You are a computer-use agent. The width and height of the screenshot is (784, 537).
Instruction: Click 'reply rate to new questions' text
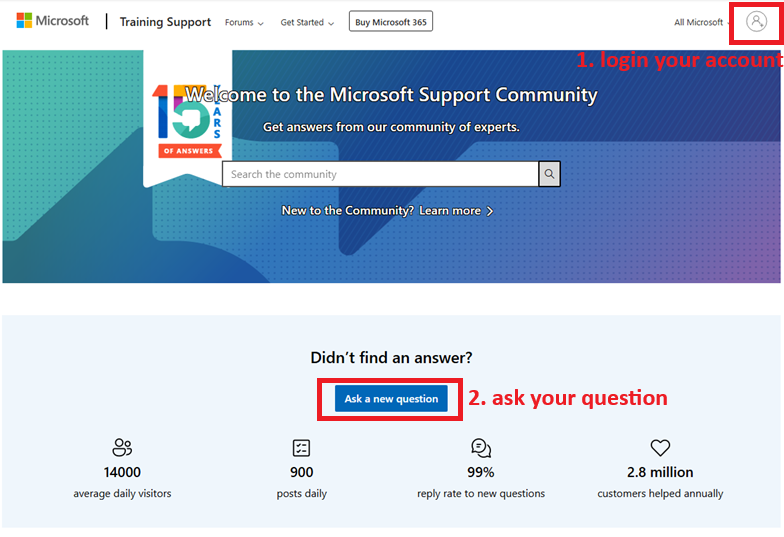(481, 494)
